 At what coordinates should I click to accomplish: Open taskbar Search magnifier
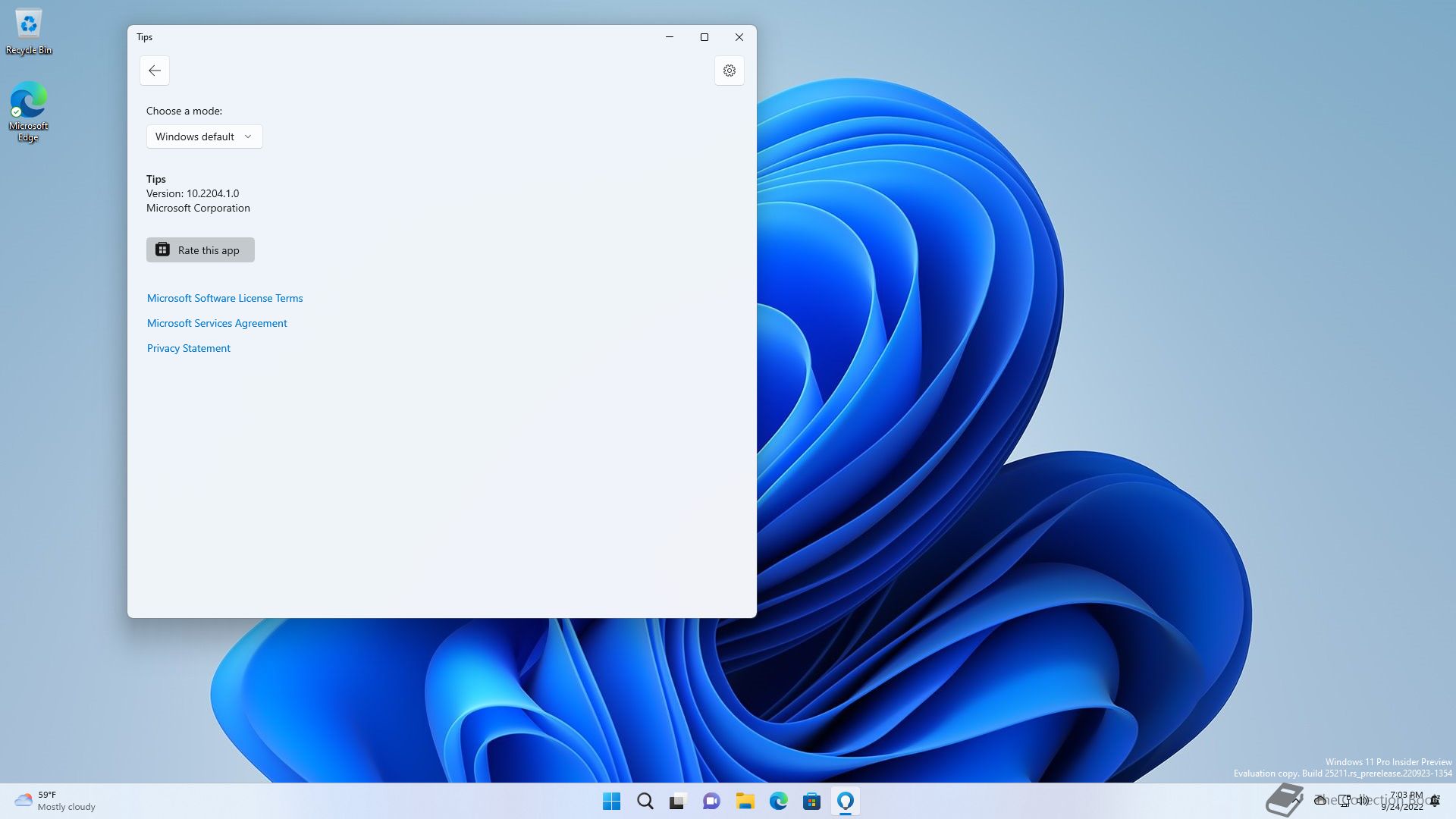(645, 801)
